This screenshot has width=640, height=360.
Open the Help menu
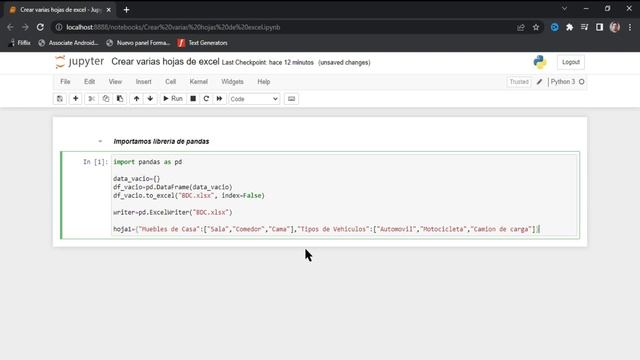[264, 82]
